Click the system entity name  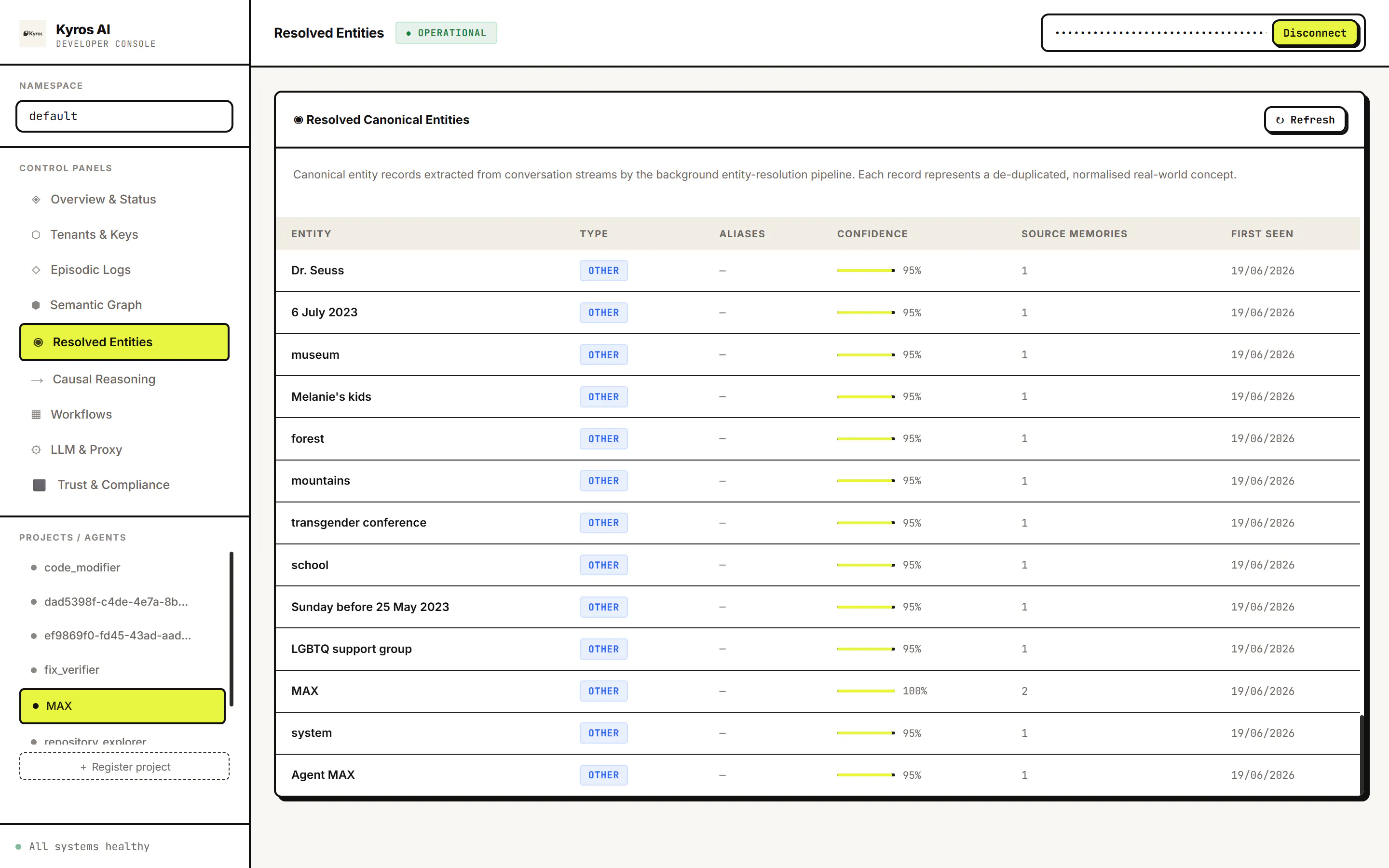pyautogui.click(x=312, y=732)
